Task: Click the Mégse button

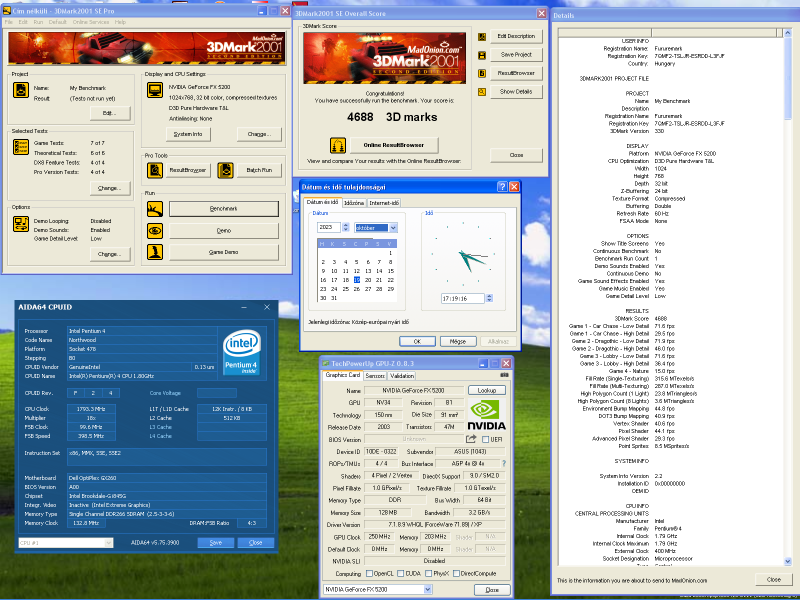Action: (458, 341)
